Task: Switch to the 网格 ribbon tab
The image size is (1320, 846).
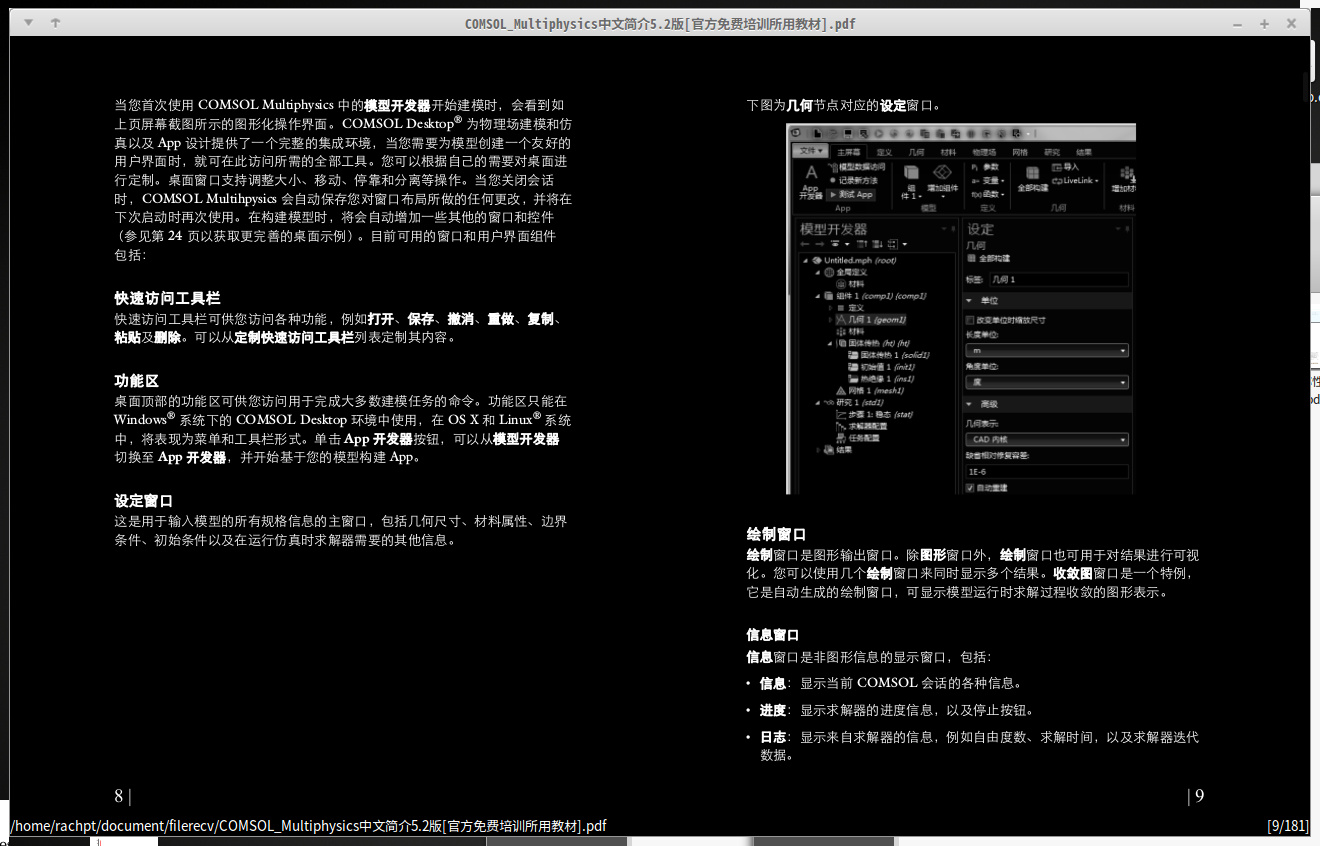Action: [x=1020, y=152]
